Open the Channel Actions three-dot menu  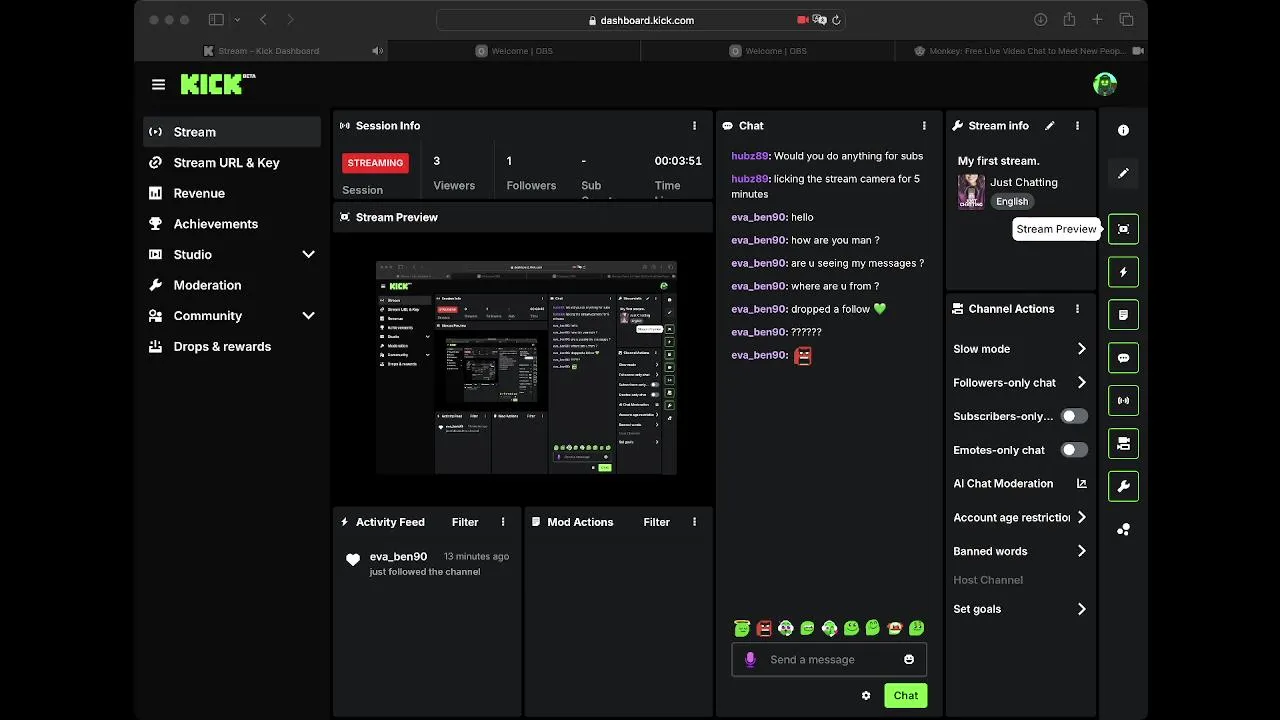1077,309
